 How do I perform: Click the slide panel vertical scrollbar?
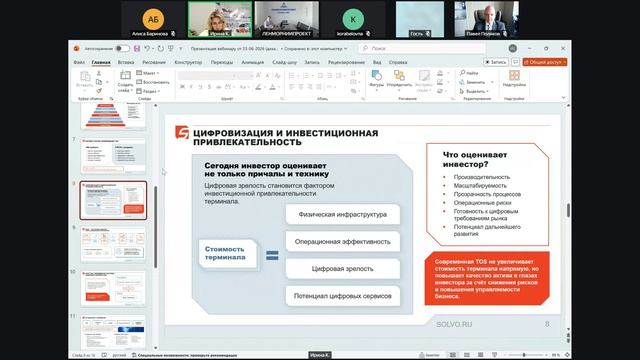(x=156, y=227)
